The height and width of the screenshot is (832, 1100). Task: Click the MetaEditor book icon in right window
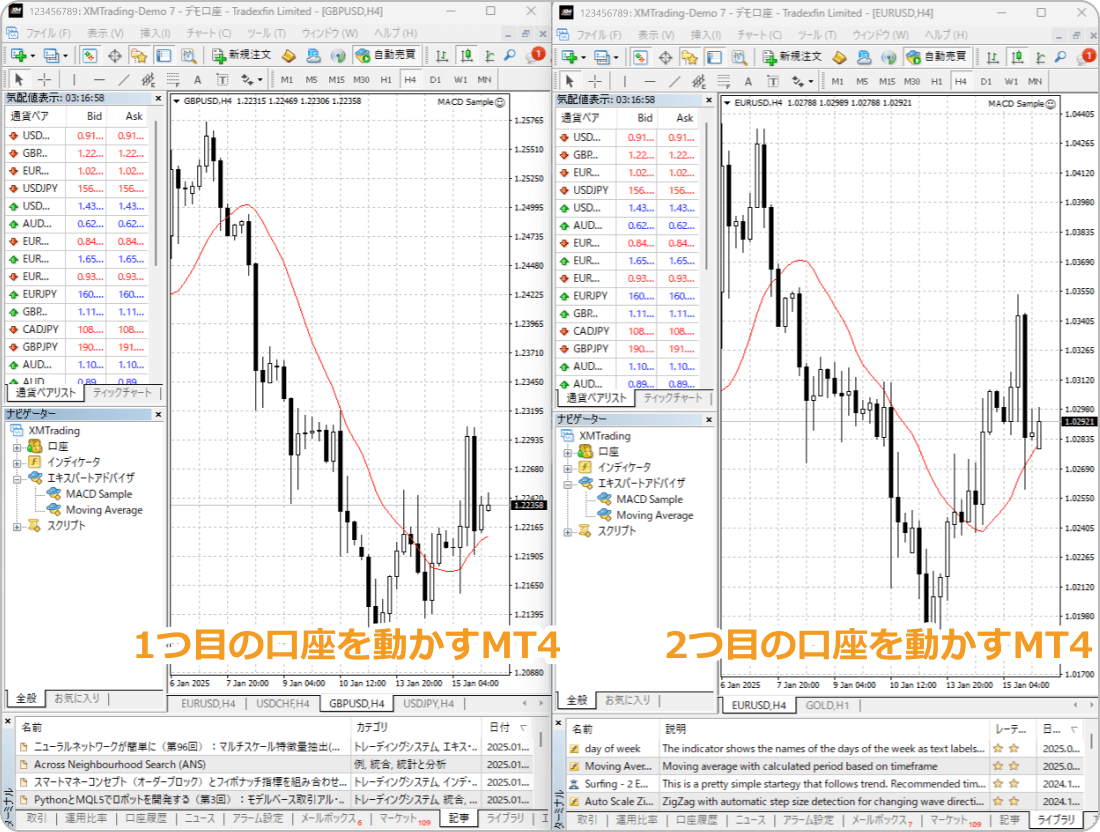click(840, 58)
